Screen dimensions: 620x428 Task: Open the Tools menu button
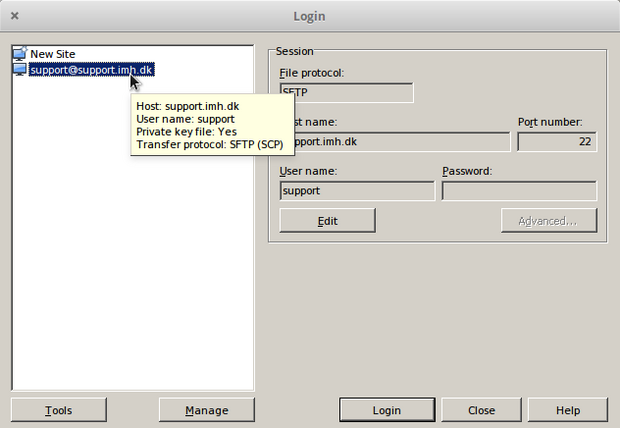coord(59,410)
